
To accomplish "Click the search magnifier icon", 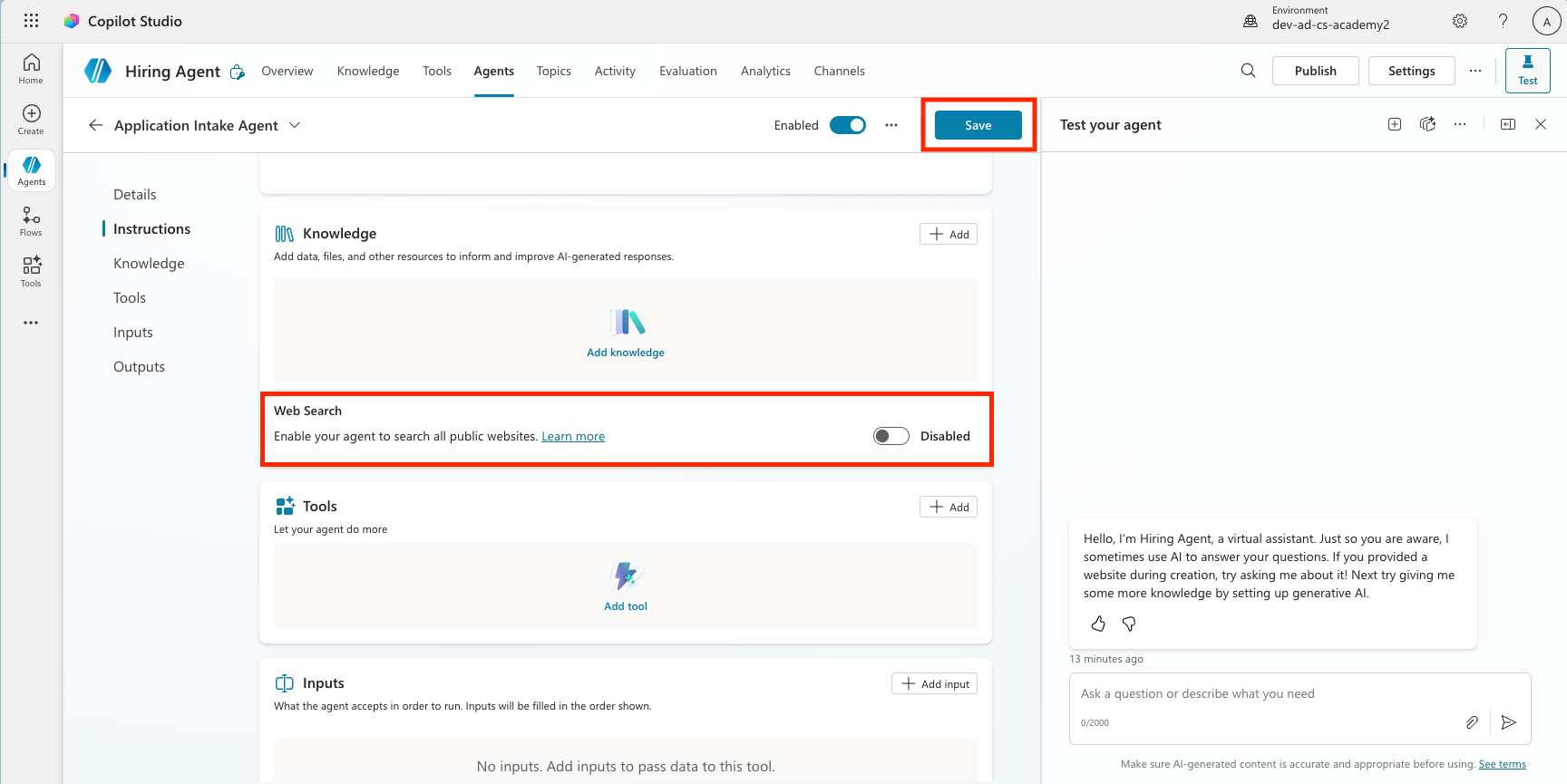I will 1248,71.
